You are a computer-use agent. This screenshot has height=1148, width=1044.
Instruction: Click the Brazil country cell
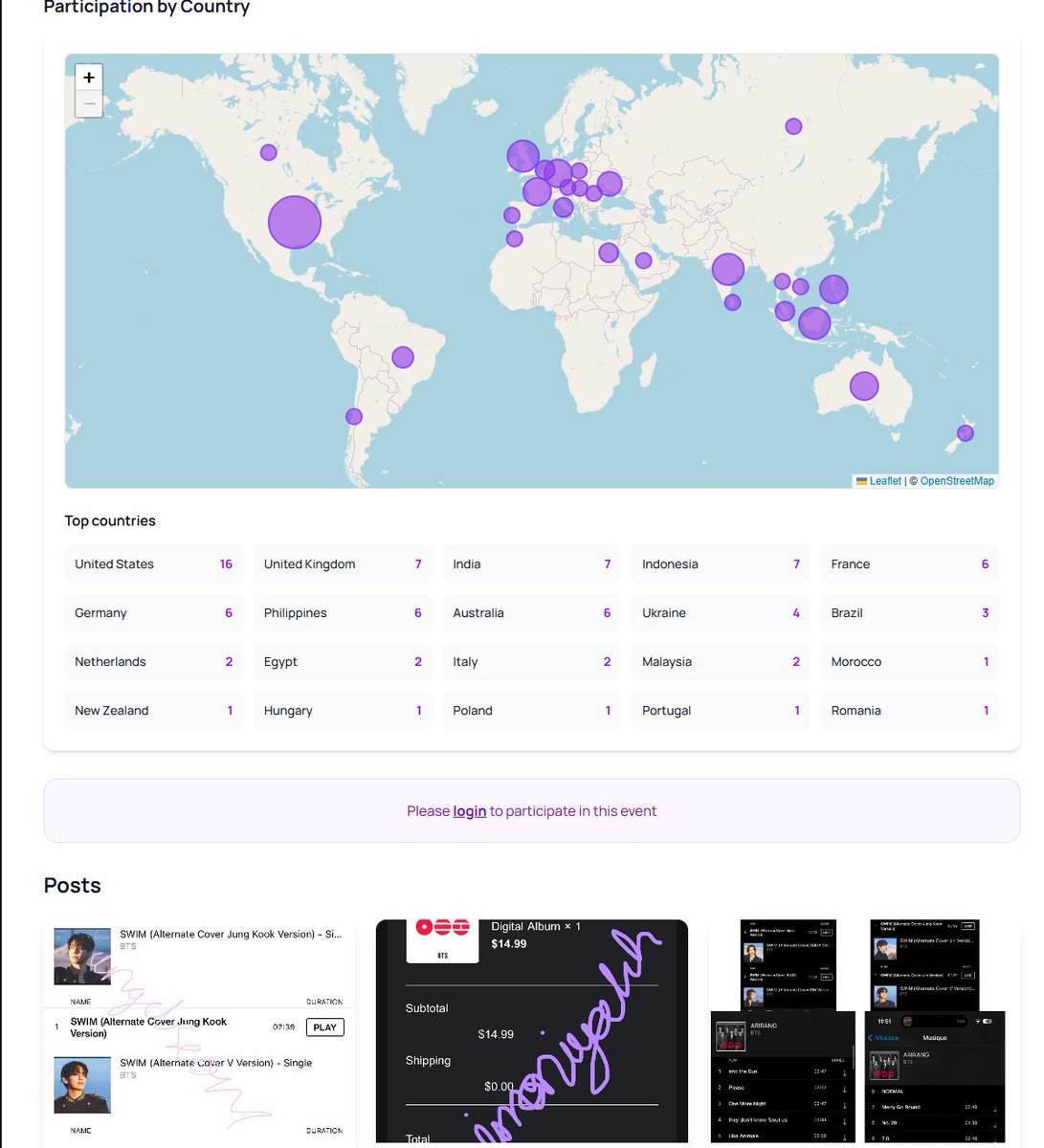click(910, 613)
